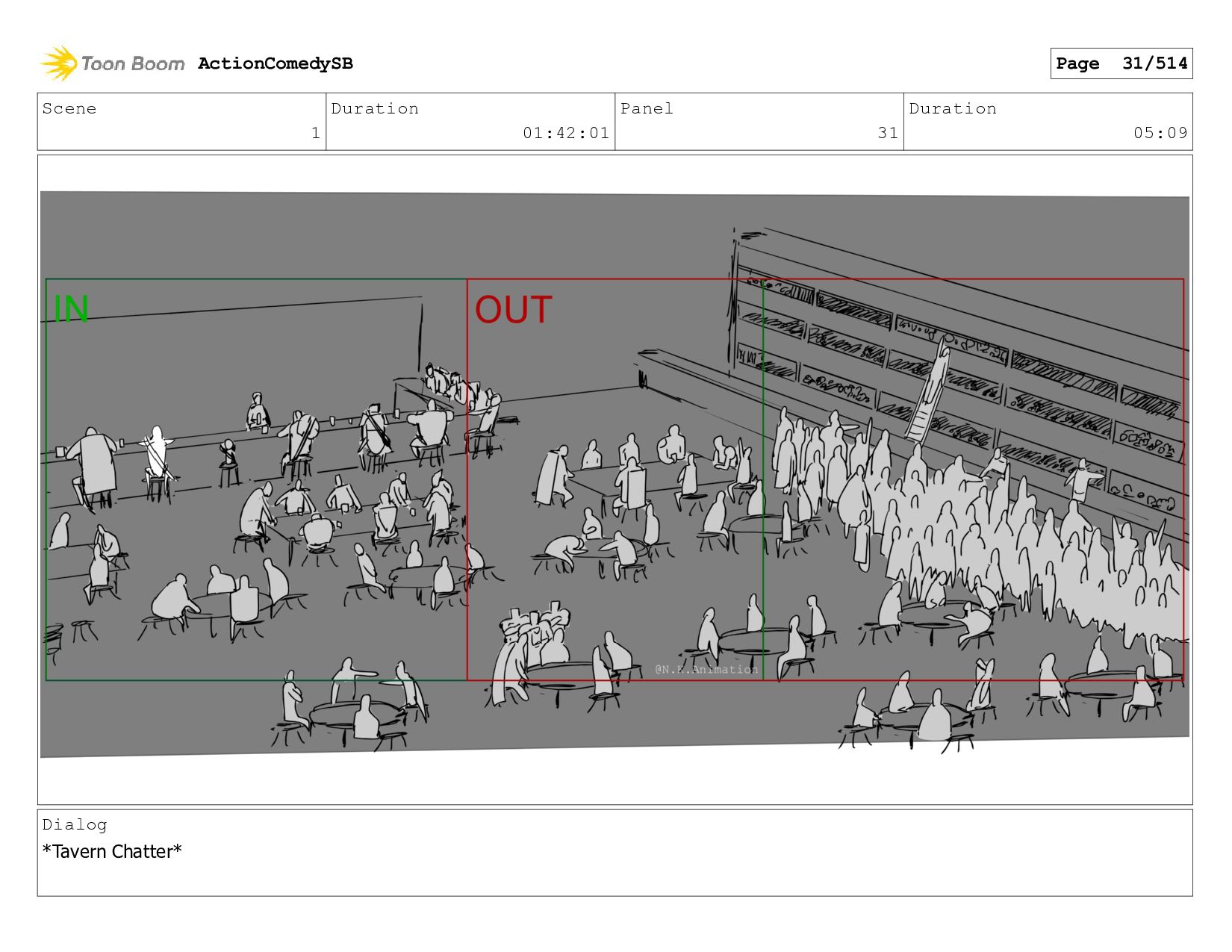Click the Panel label in the header table
The image size is (1232, 952).
click(647, 108)
